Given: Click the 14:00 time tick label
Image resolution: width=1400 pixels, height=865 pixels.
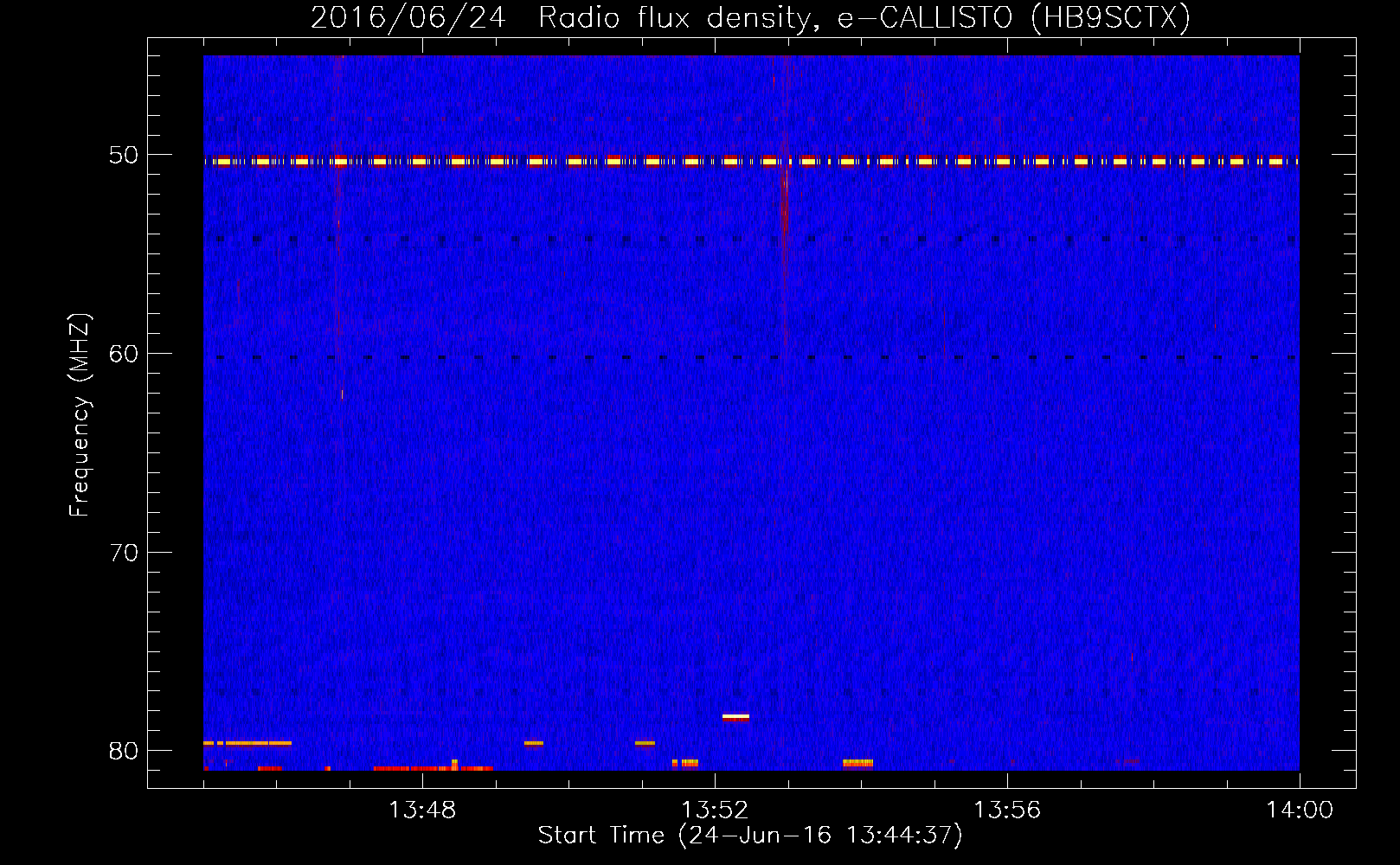Looking at the screenshot, I should [1300, 811].
